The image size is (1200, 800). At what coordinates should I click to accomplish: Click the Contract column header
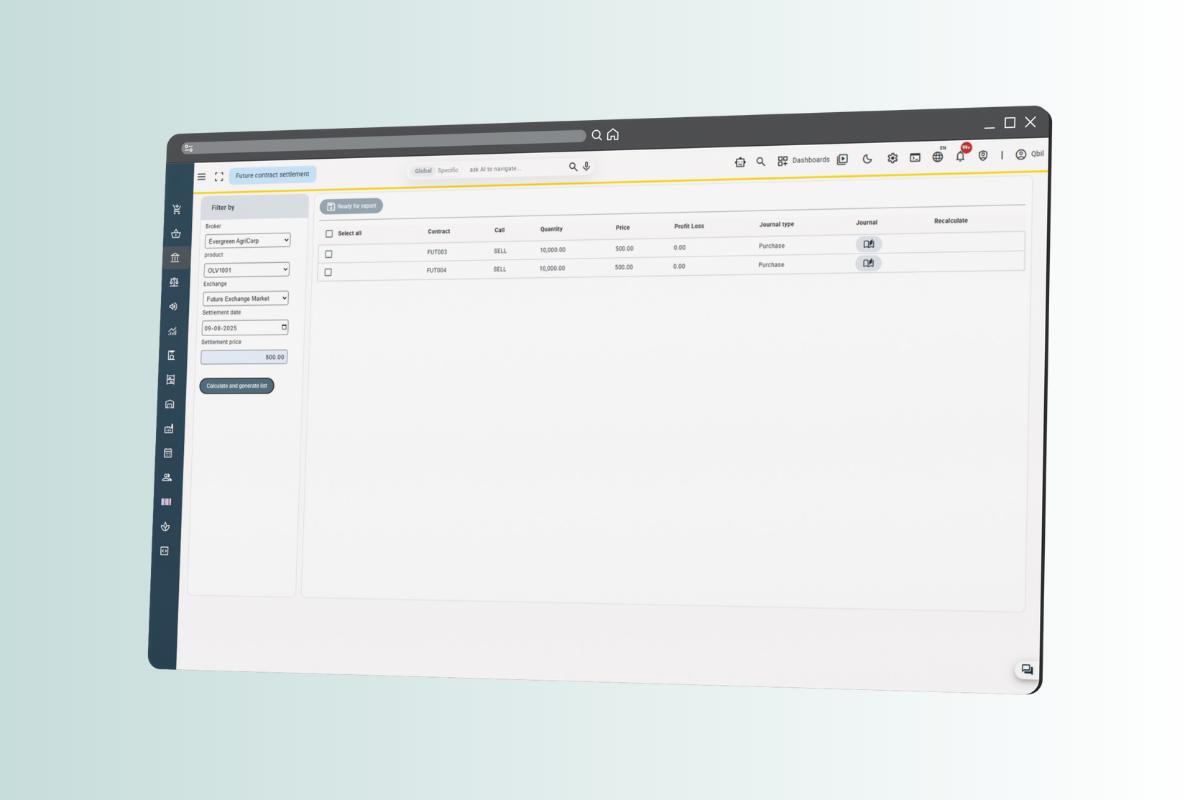439,231
